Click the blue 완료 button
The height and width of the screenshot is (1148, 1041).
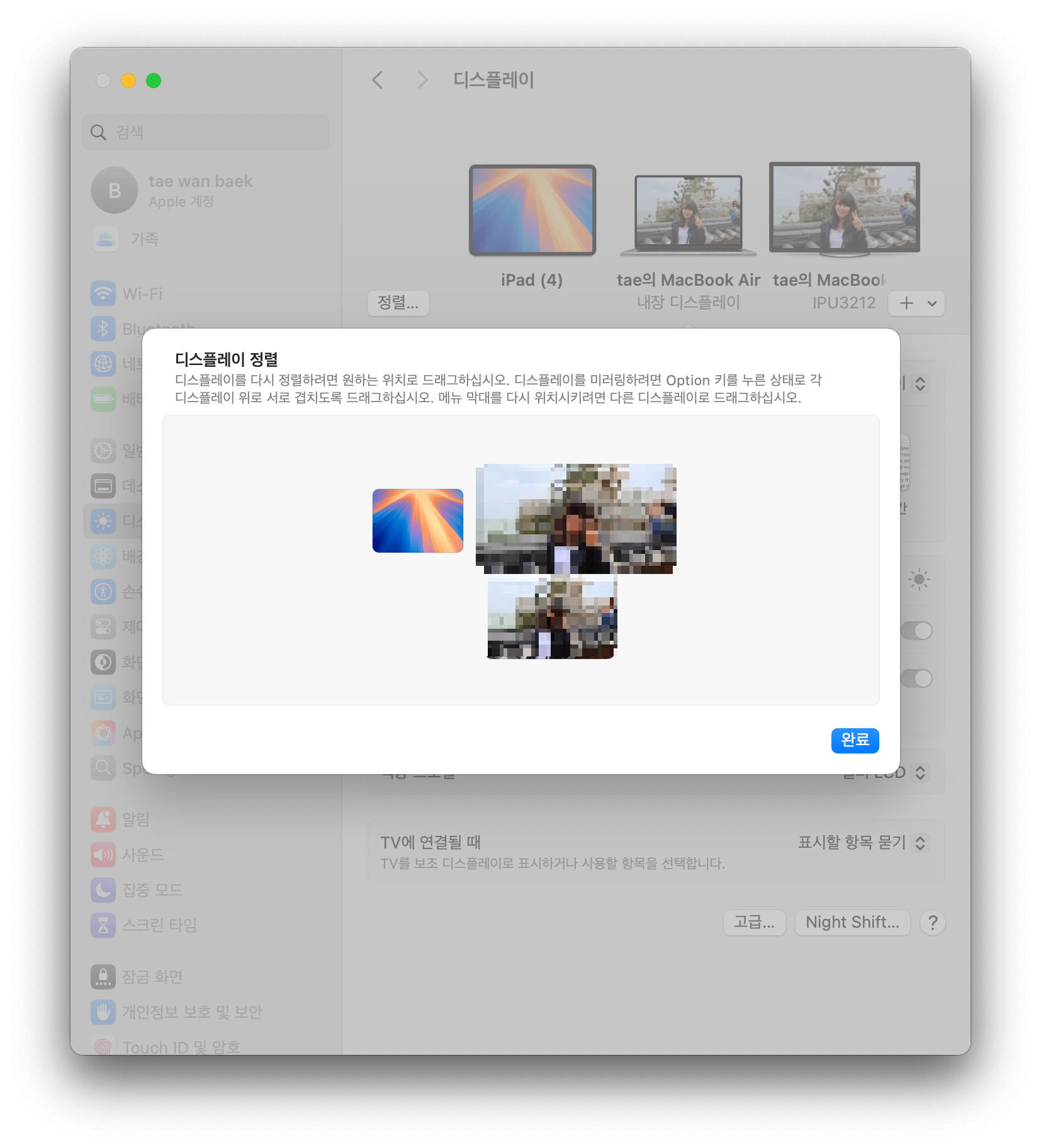854,740
